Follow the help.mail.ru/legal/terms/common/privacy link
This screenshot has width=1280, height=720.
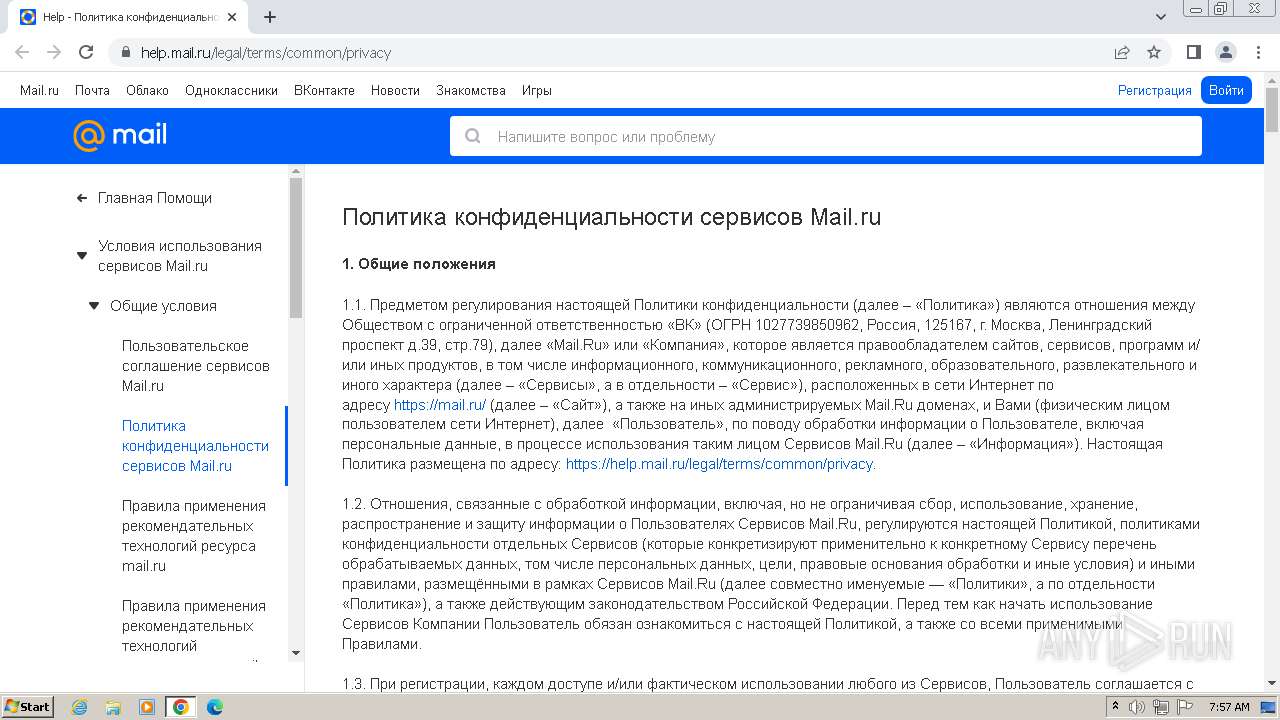pyautogui.click(x=720, y=464)
